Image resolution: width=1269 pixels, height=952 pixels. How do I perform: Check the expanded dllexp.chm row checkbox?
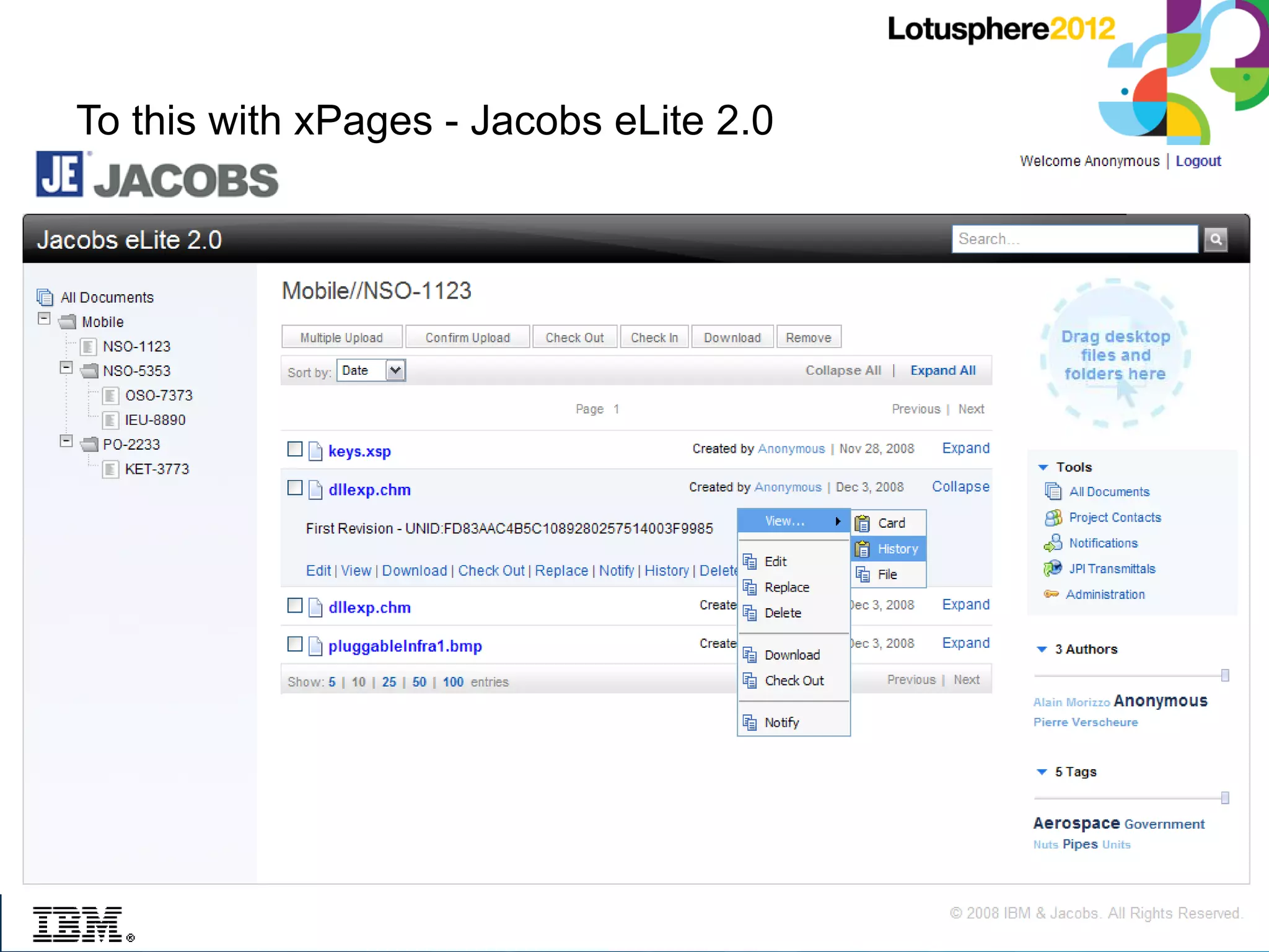[295, 487]
